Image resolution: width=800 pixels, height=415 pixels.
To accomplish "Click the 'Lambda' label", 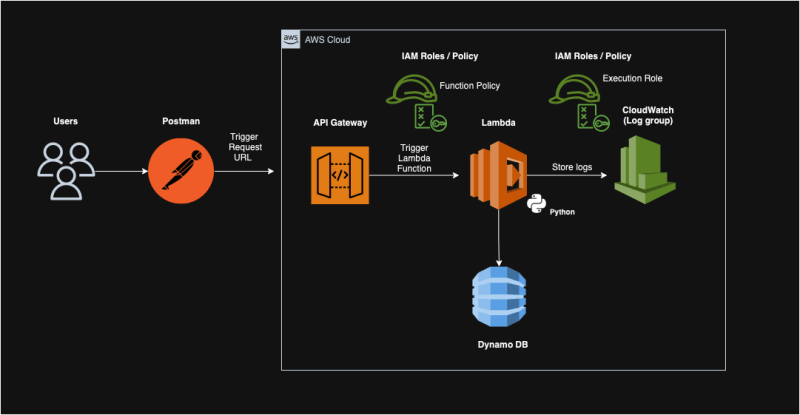I will pos(498,123).
